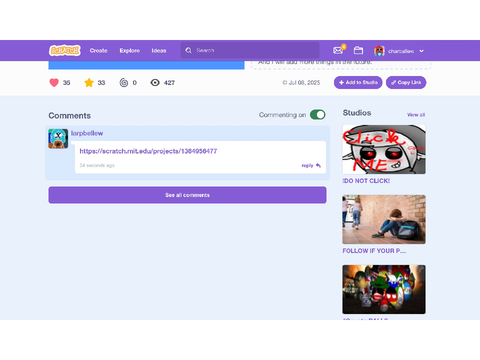The height and width of the screenshot is (360, 480).
Task: Open the My Stuff folder icon
Action: tap(358, 50)
